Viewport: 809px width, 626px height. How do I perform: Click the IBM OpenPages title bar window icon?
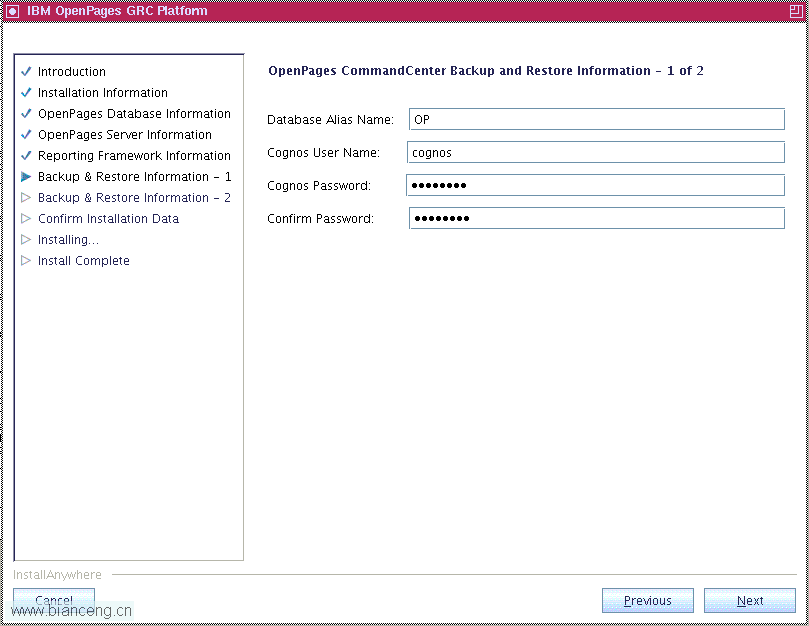click(12, 11)
